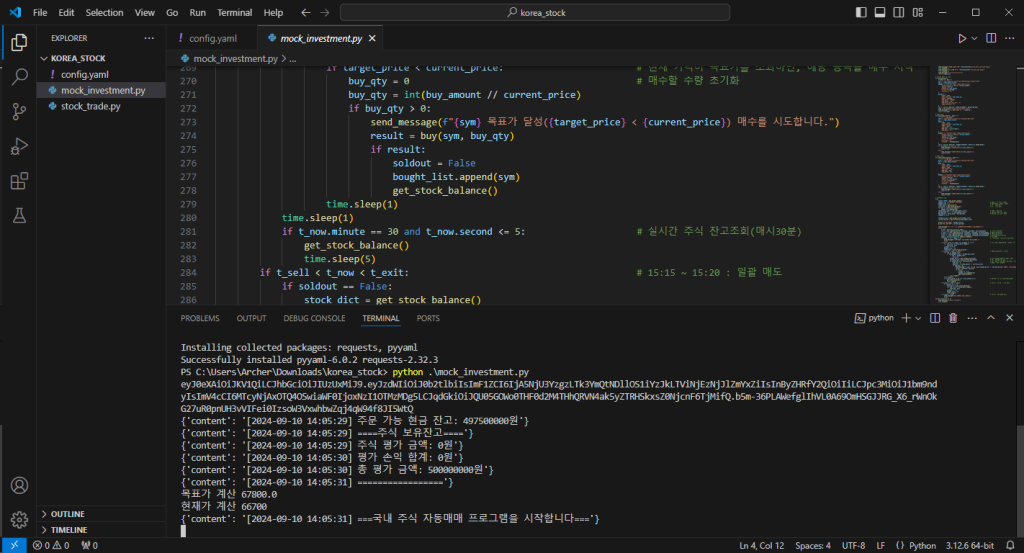Screen dimensions: 1024x553
Task: Open the Run and Debug view
Action: pos(19,146)
